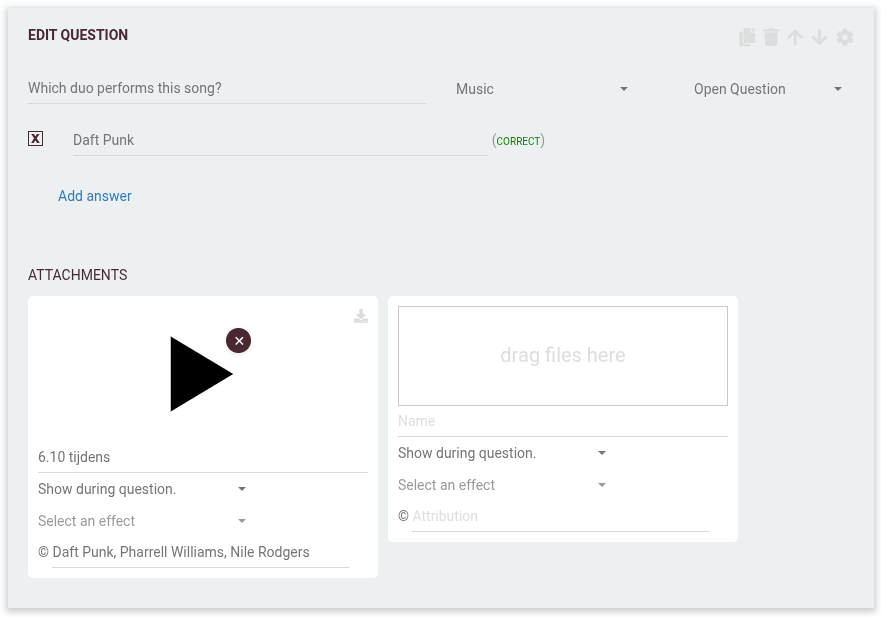The image size is (881, 617).
Task: Click the duplicate question icon
Action: pyautogui.click(x=747, y=37)
